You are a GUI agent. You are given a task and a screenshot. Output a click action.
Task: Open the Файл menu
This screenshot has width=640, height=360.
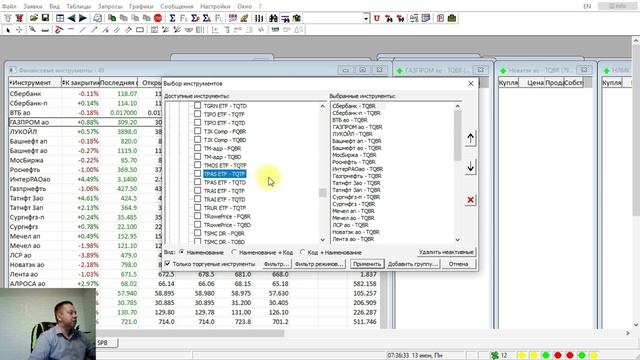[9, 6]
